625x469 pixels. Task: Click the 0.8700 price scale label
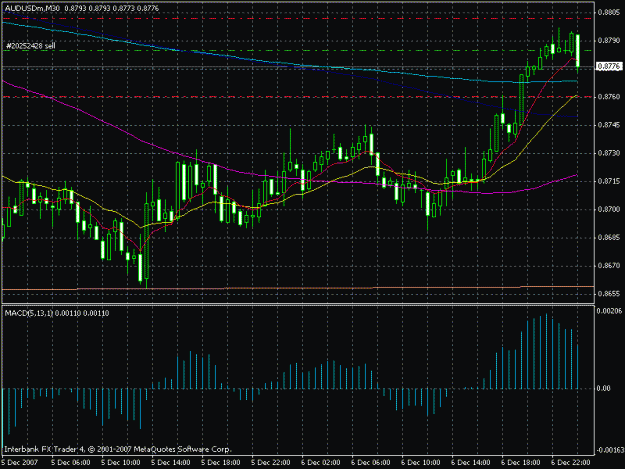[608, 209]
